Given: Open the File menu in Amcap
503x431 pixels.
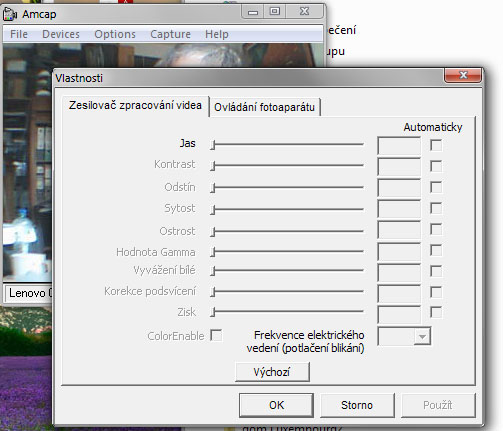Looking at the screenshot, I should point(19,34).
